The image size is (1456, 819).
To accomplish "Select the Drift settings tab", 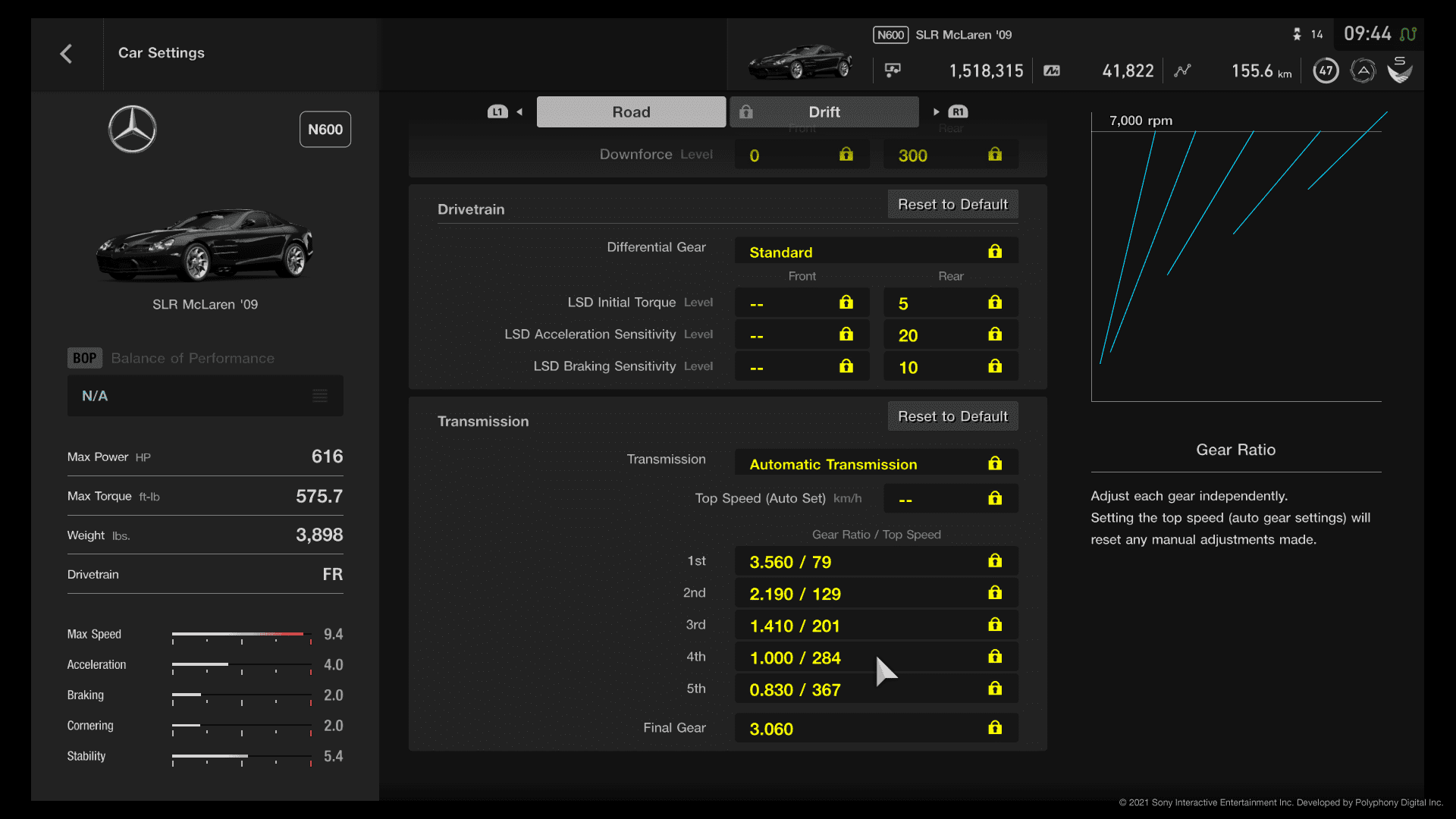I will 824,112.
